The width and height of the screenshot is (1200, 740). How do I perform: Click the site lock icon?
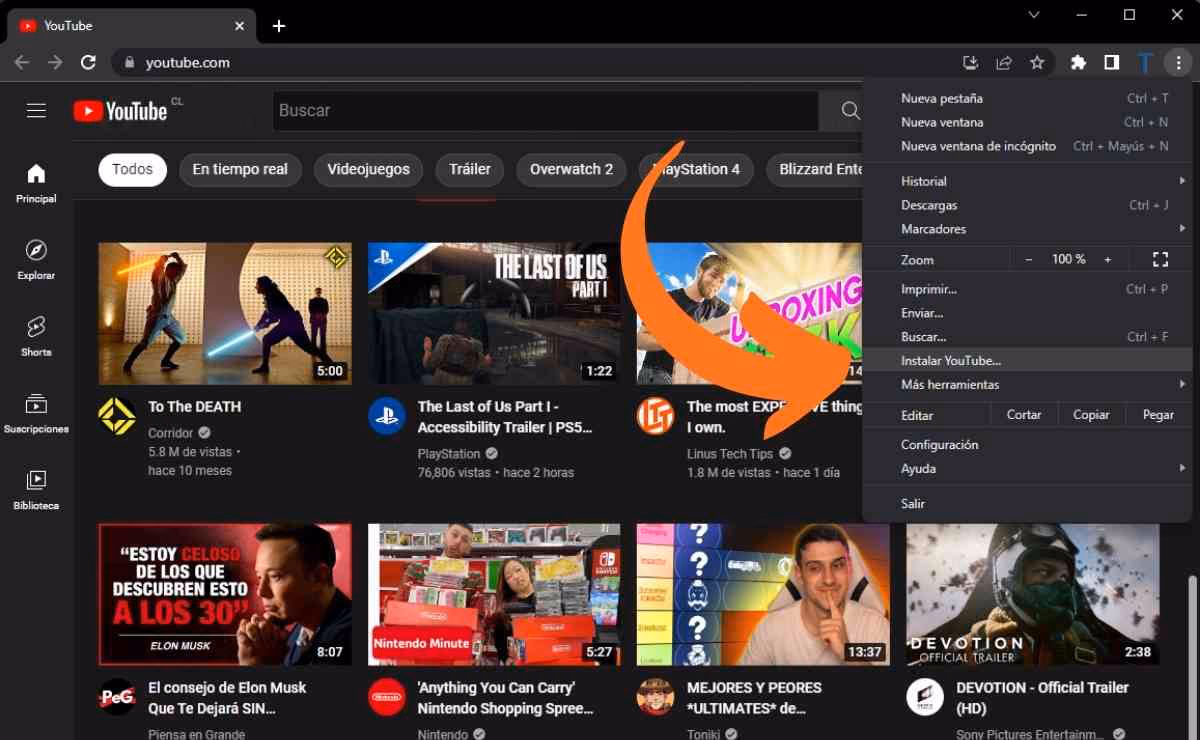coord(128,63)
